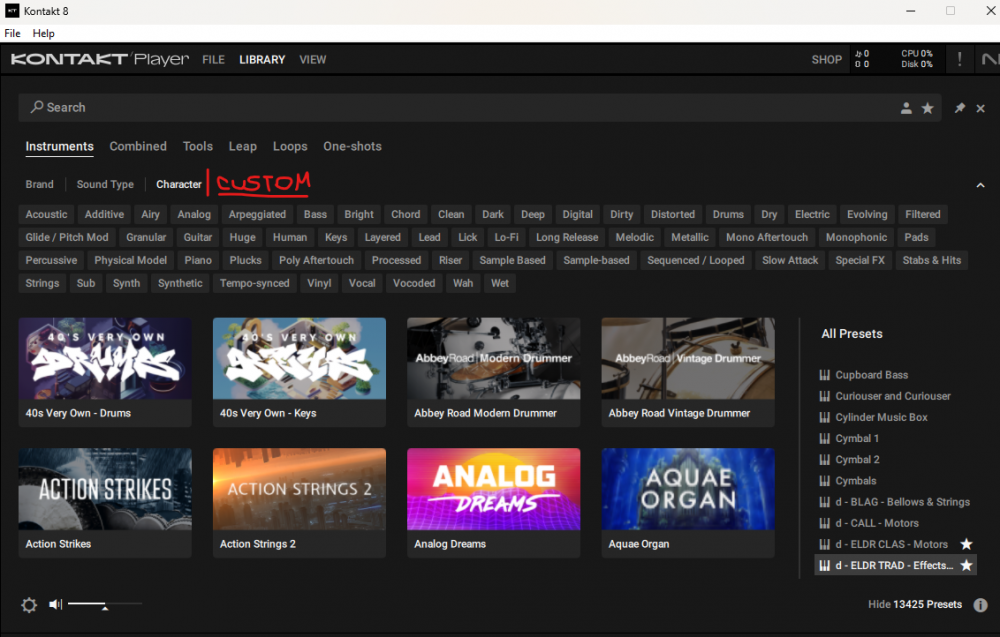Switch to the Combined tab

tap(138, 146)
